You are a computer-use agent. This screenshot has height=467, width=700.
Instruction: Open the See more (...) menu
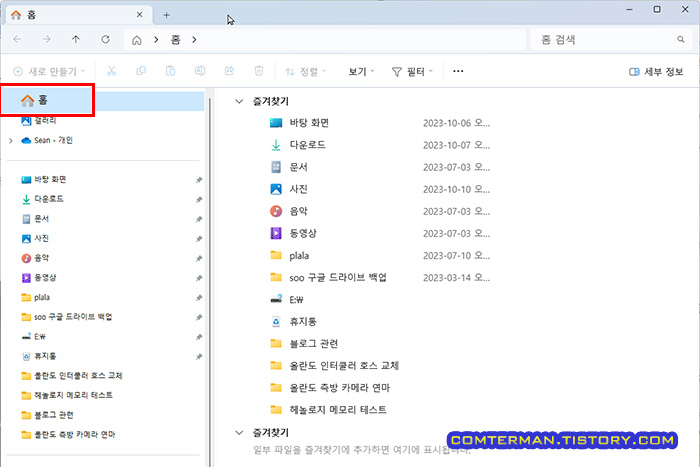(458, 71)
